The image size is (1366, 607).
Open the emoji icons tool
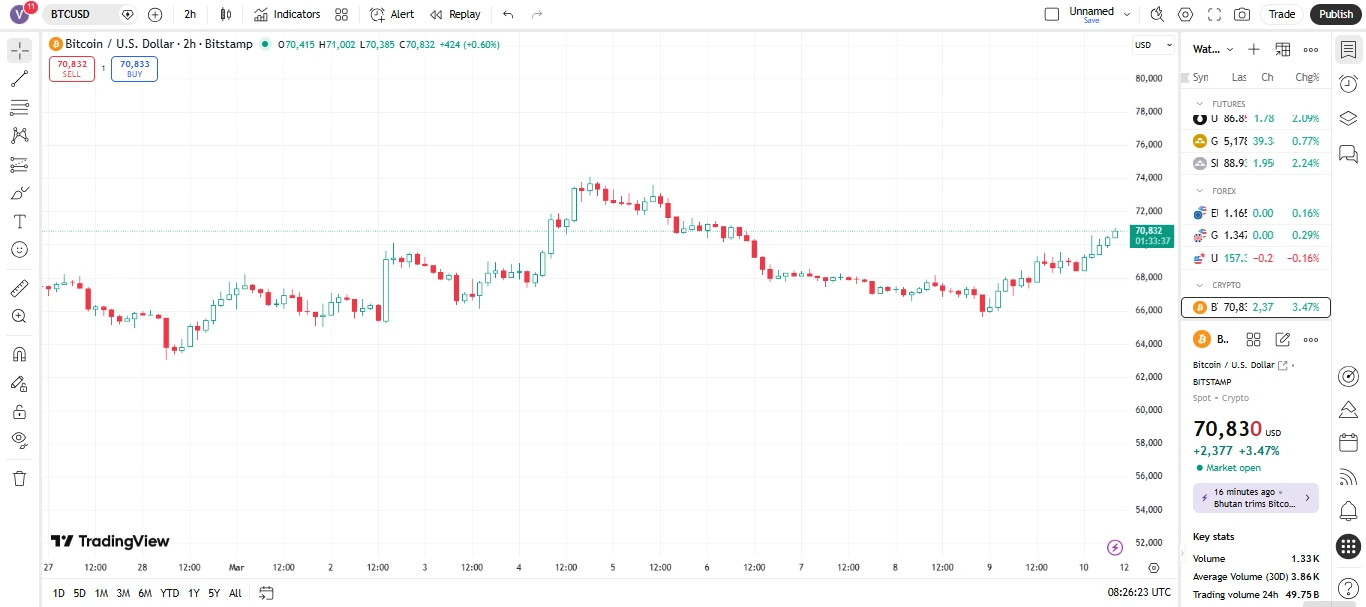pyautogui.click(x=19, y=249)
